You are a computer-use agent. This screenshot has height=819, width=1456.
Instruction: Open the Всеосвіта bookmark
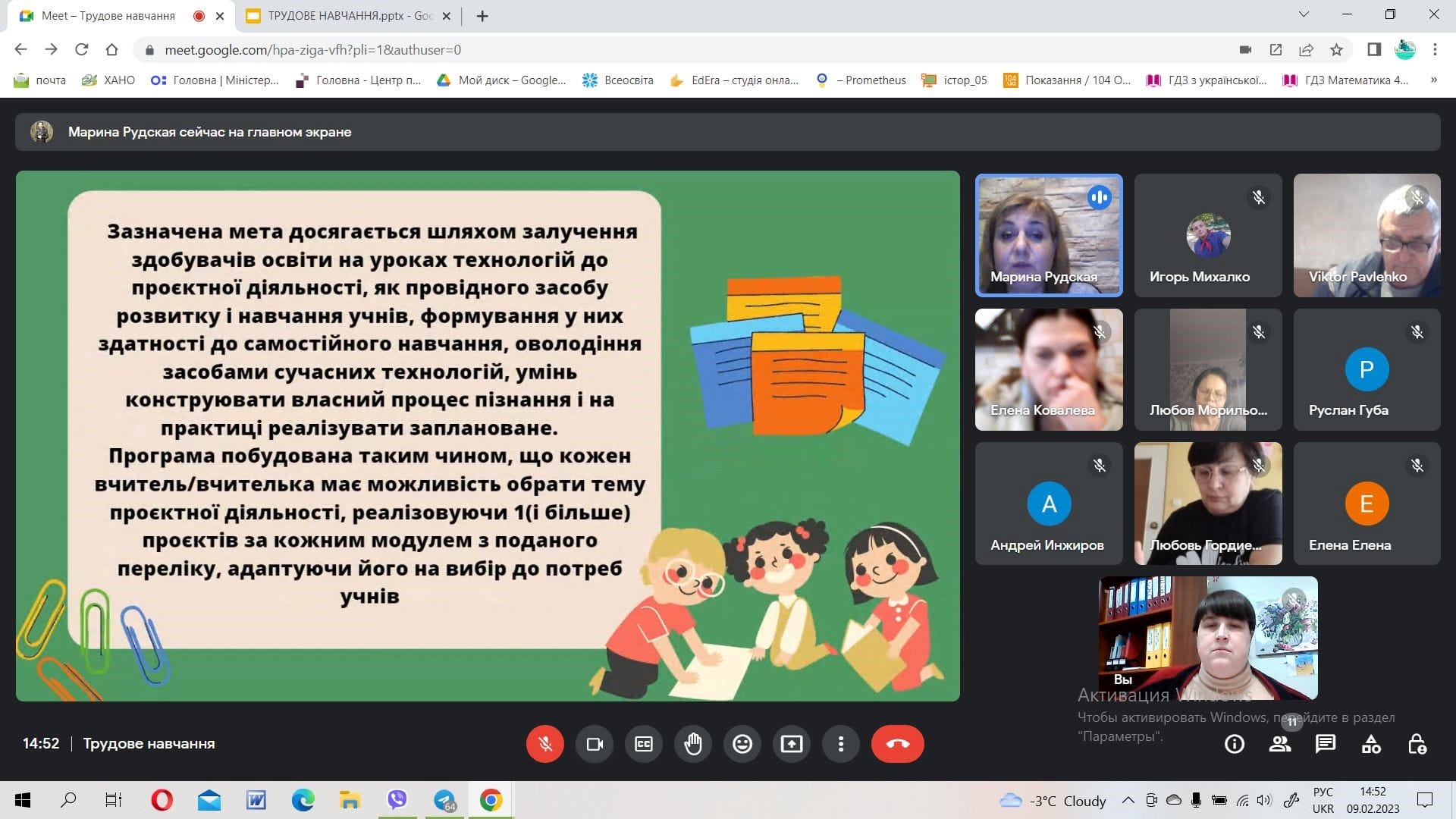pos(618,80)
